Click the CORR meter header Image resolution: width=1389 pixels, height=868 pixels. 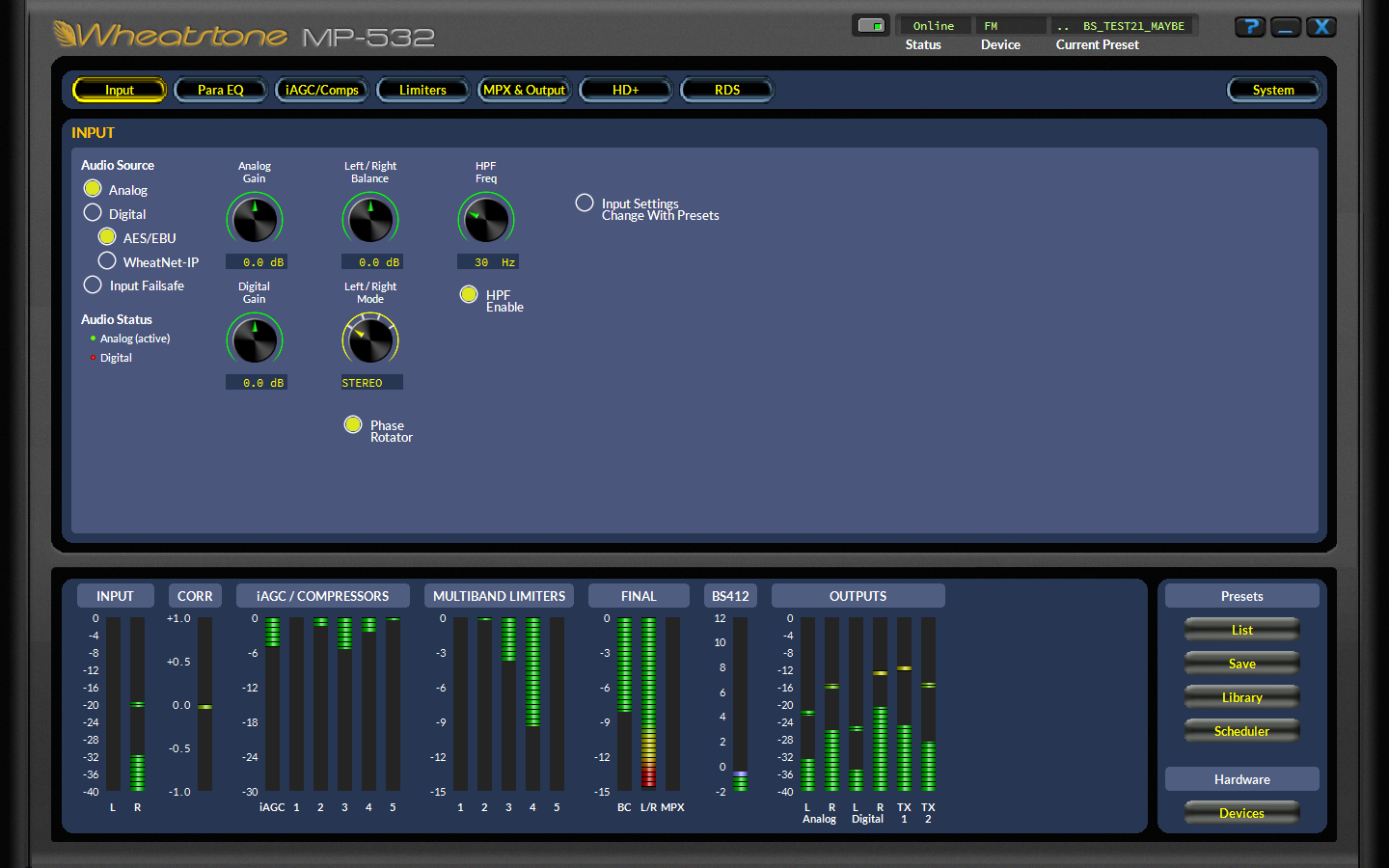tap(195, 596)
